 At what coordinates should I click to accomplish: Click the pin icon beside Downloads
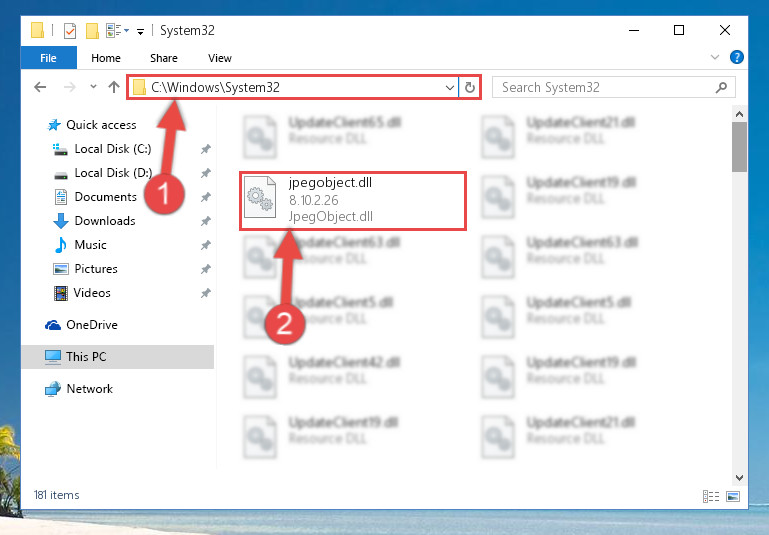pyautogui.click(x=205, y=221)
